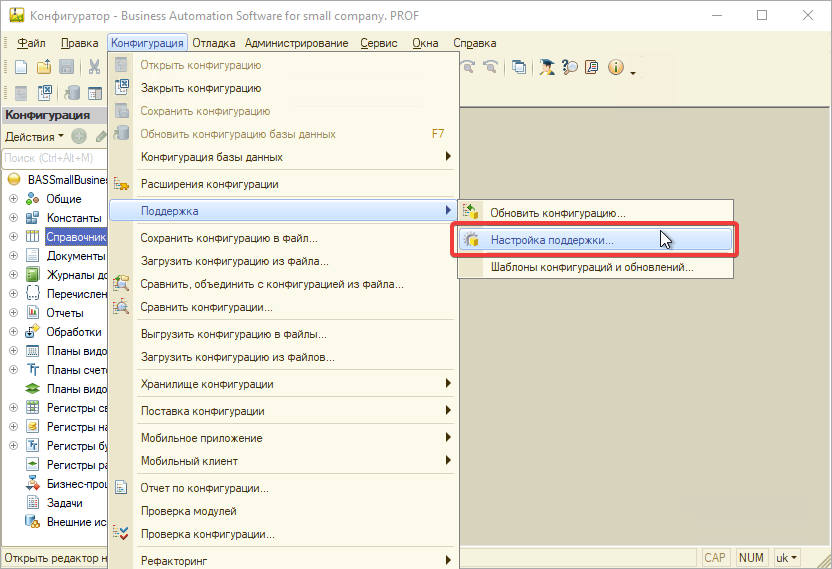Viewport: 832px width, 569px height.
Task: Open the Действия dropdown
Action: (34, 136)
